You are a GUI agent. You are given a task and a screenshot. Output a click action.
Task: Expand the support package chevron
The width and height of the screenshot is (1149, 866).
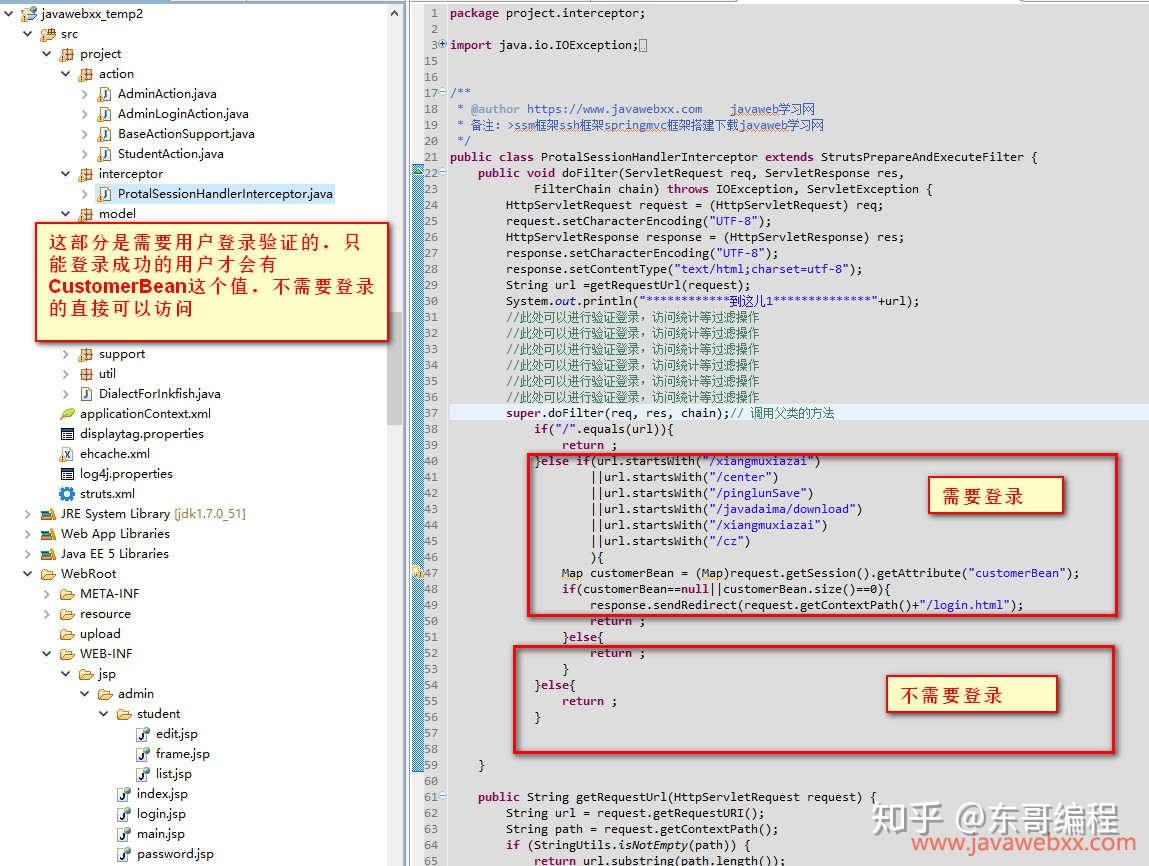point(66,354)
